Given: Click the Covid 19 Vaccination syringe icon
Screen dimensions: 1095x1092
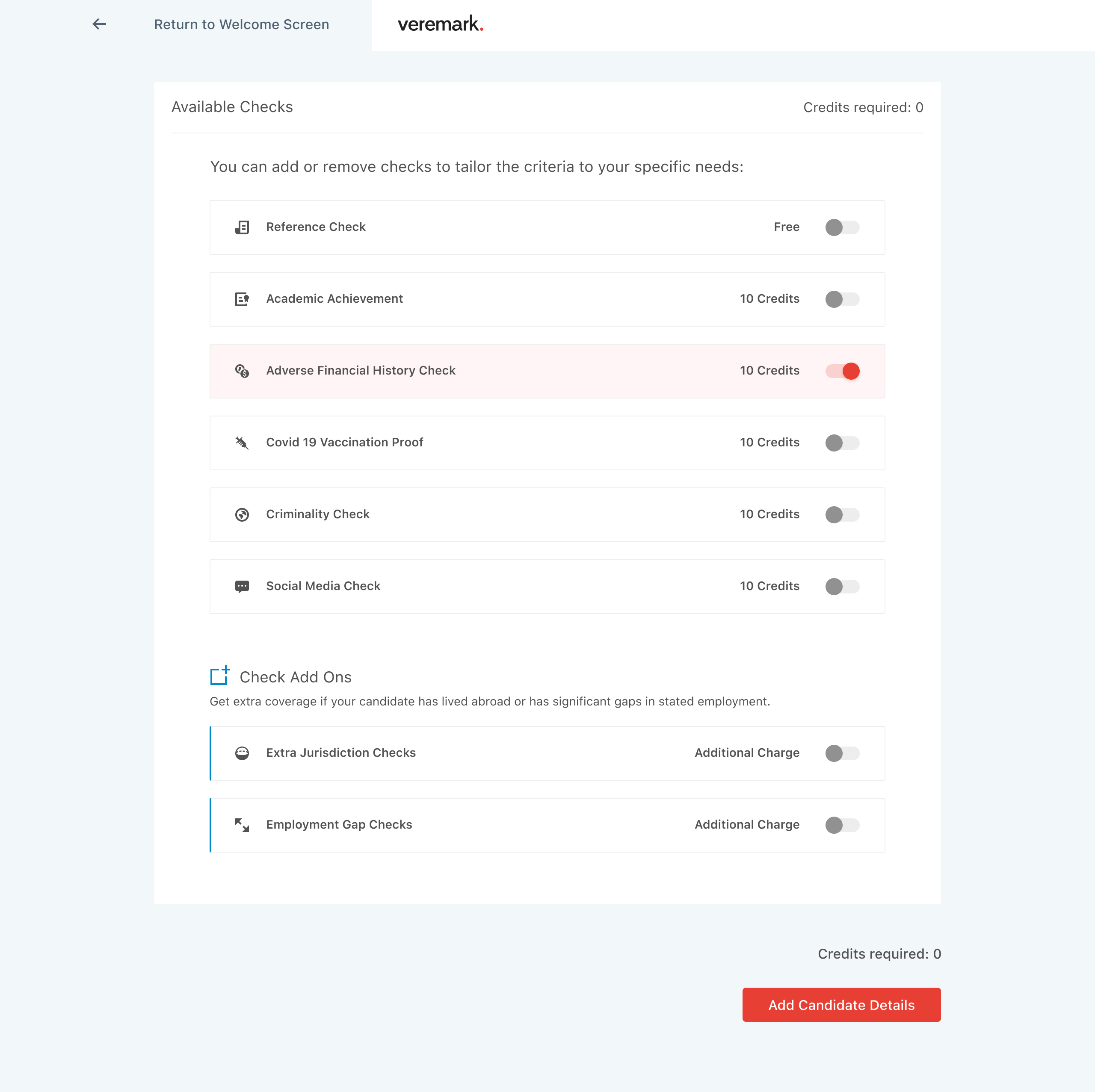Looking at the screenshot, I should [x=242, y=443].
